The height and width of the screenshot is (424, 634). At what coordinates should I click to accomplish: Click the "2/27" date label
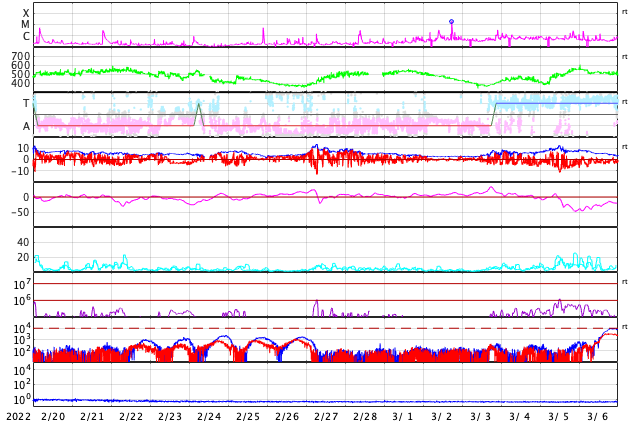tap(326, 417)
